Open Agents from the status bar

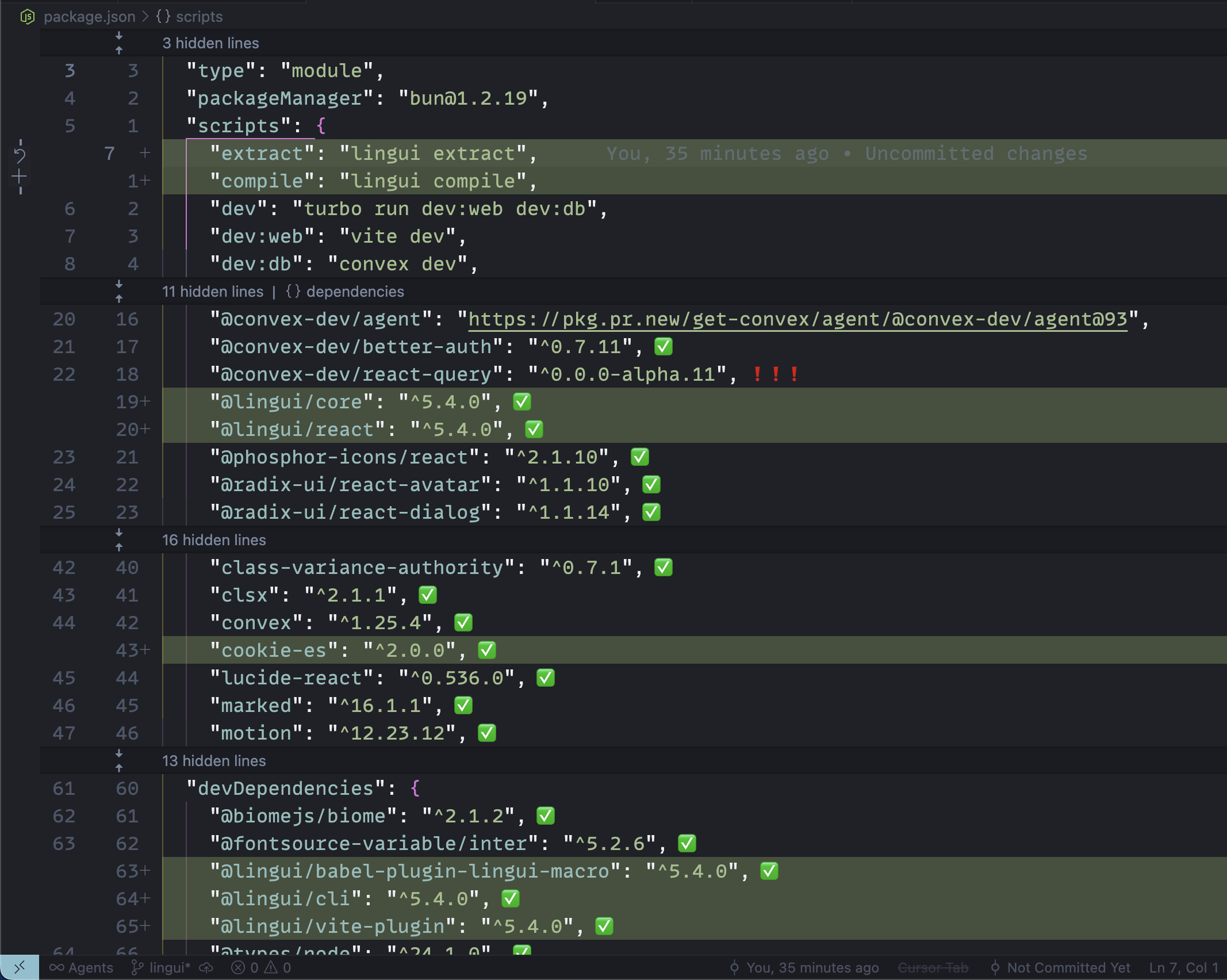point(81,968)
